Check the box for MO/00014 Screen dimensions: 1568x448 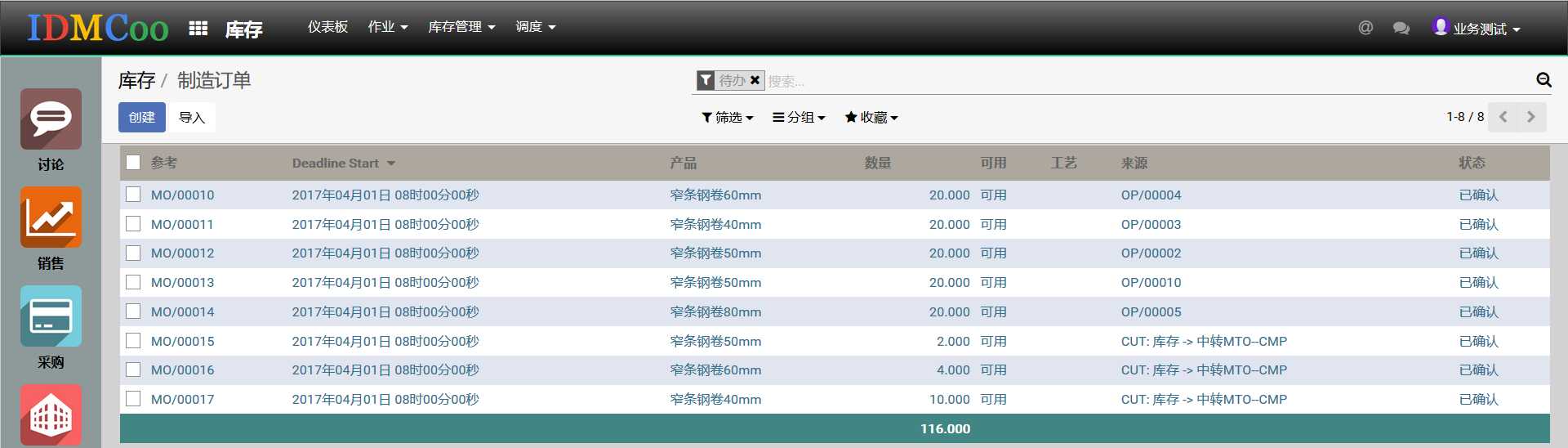[x=133, y=311]
